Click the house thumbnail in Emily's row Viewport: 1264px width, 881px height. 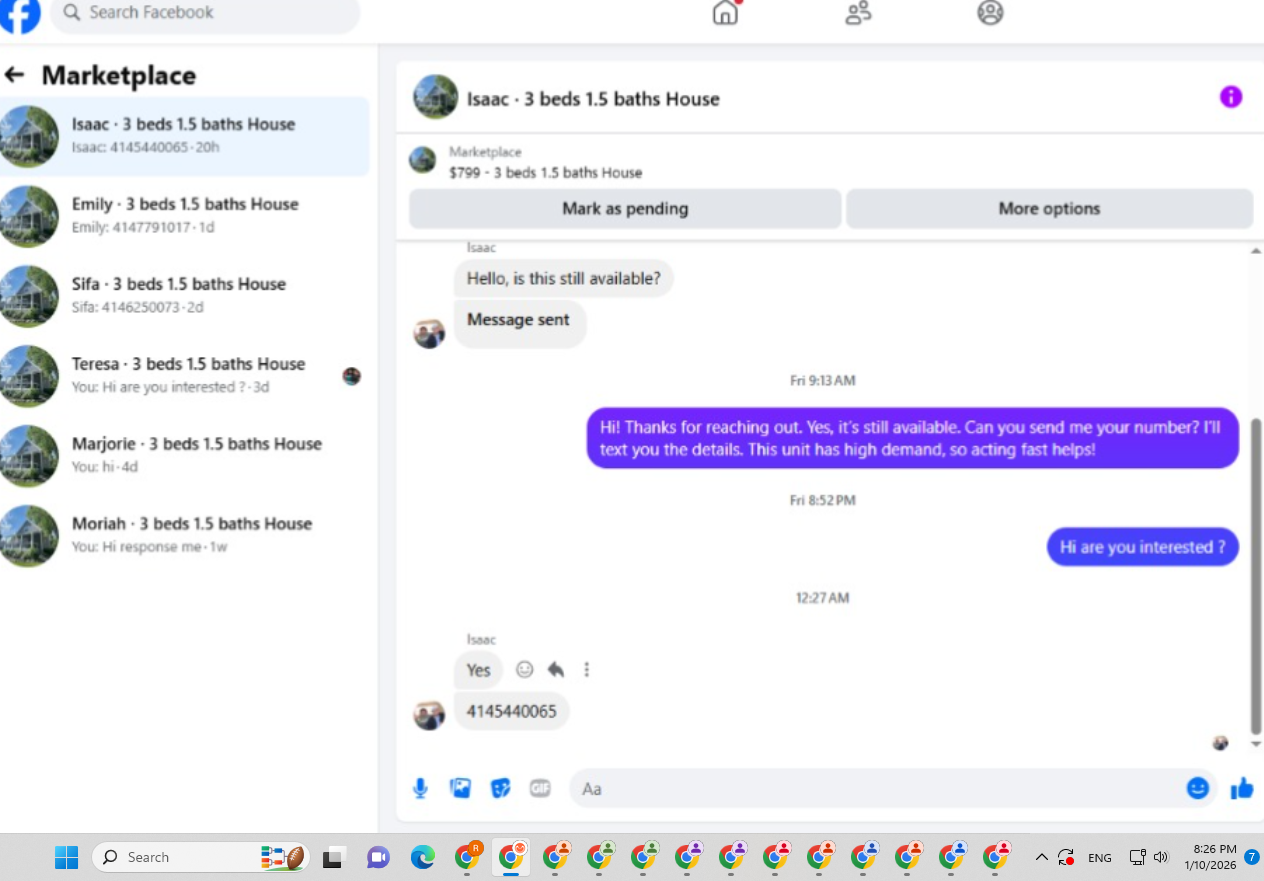[x=28, y=216]
